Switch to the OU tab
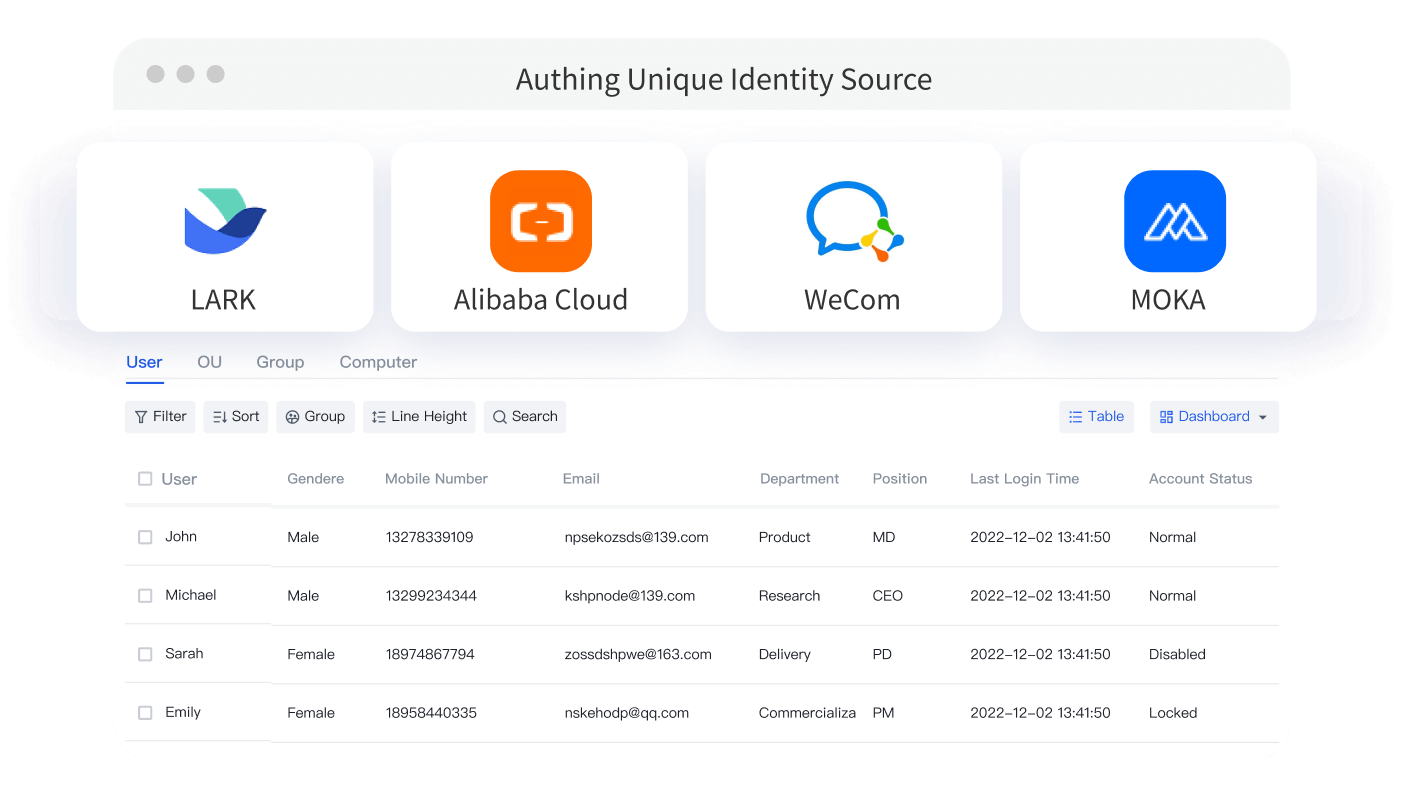 tap(209, 362)
